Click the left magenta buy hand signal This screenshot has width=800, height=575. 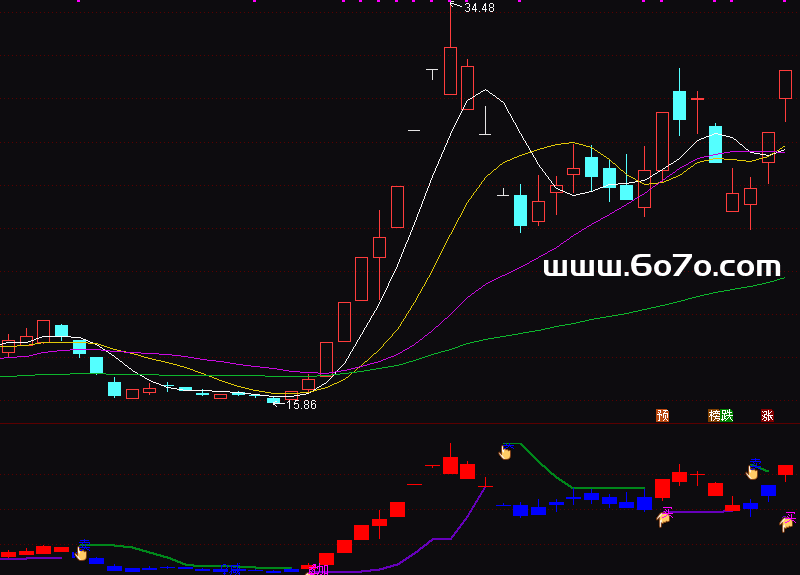[662, 516]
